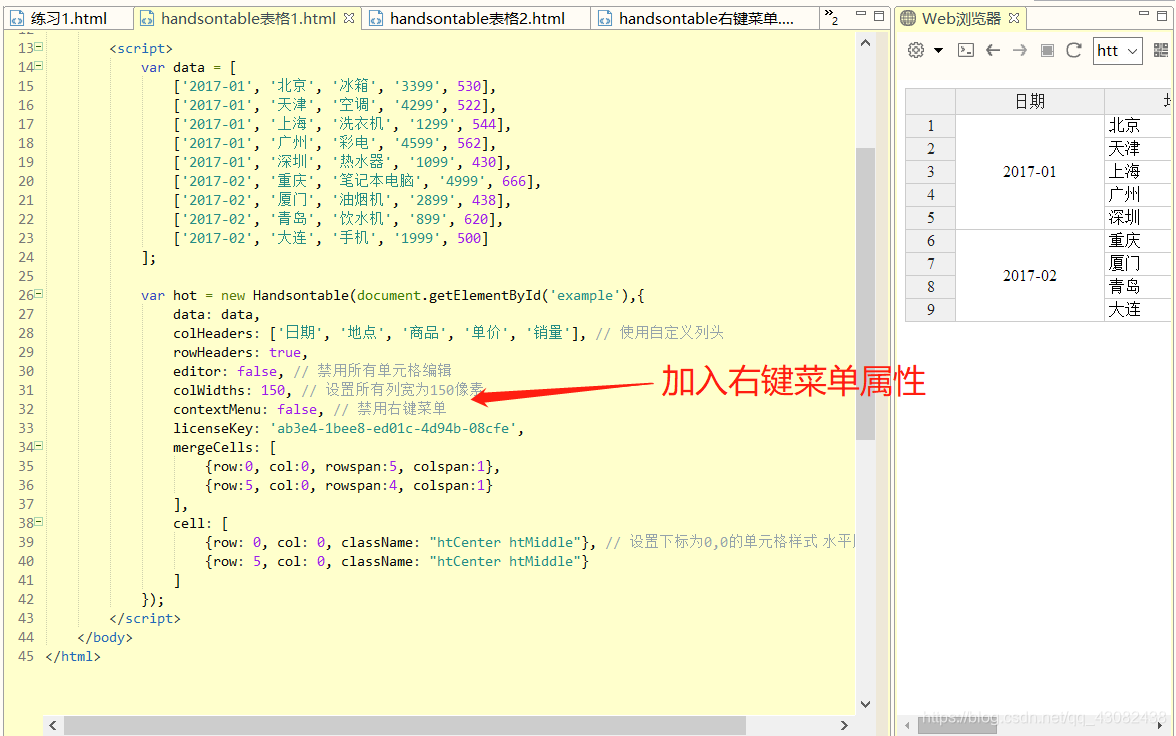This screenshot has width=1176, height=736.
Task: Click the editor scroll right arrow
Action: [x=844, y=725]
